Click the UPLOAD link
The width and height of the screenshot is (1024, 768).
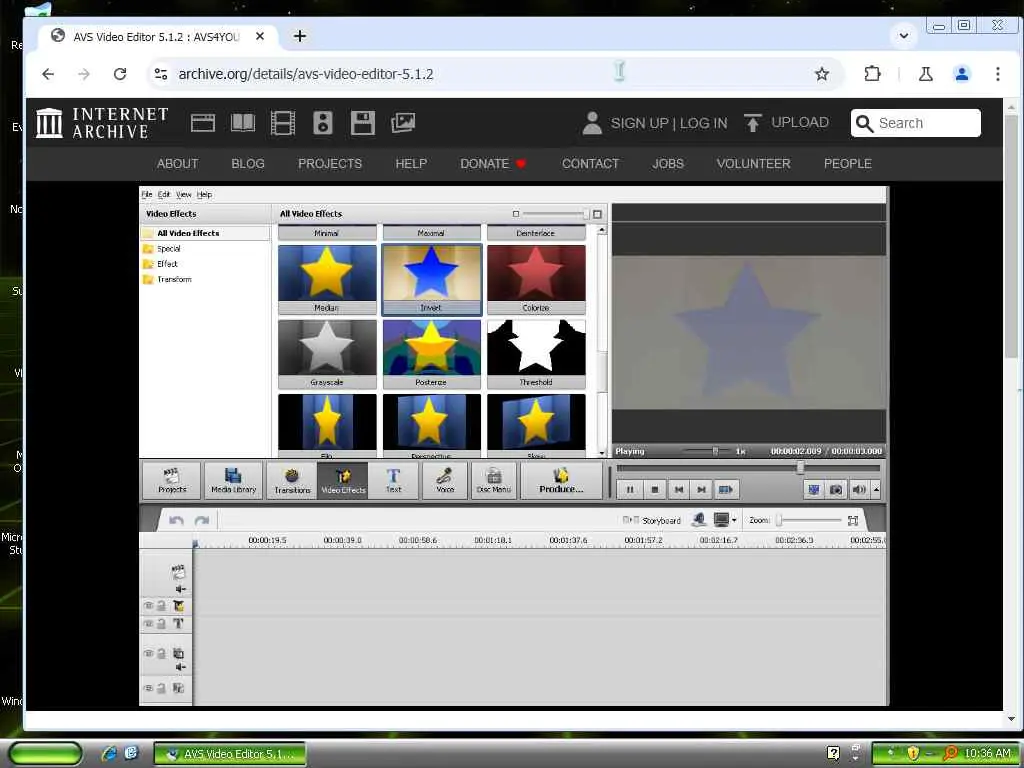(x=786, y=123)
